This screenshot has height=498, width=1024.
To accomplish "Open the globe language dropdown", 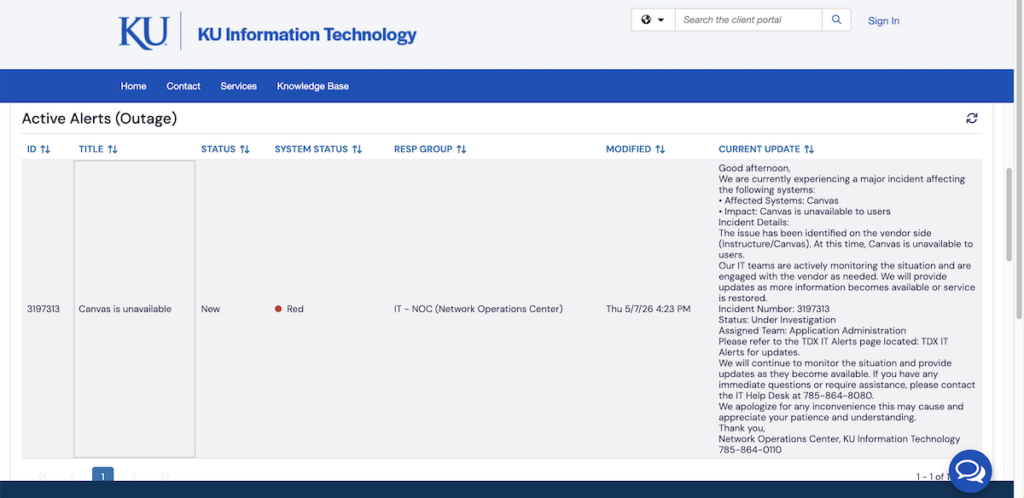I will (653, 20).
